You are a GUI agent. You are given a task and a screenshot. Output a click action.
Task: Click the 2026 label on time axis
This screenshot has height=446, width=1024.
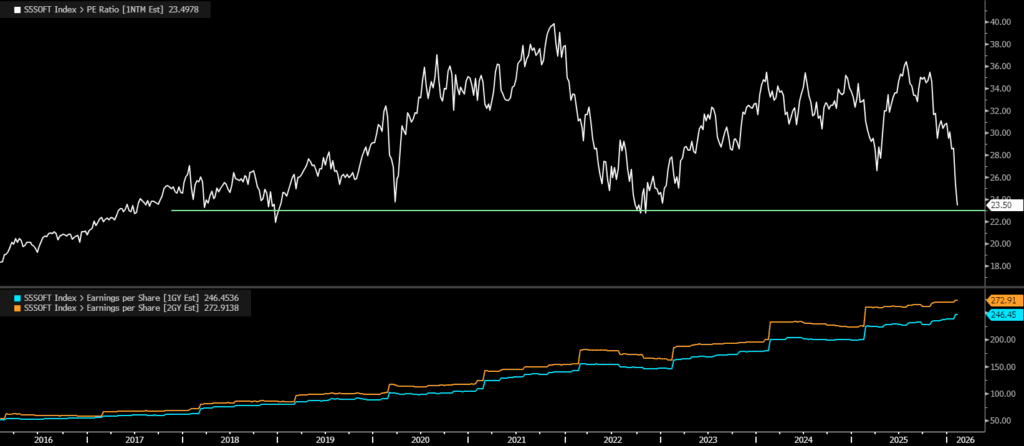click(968, 439)
